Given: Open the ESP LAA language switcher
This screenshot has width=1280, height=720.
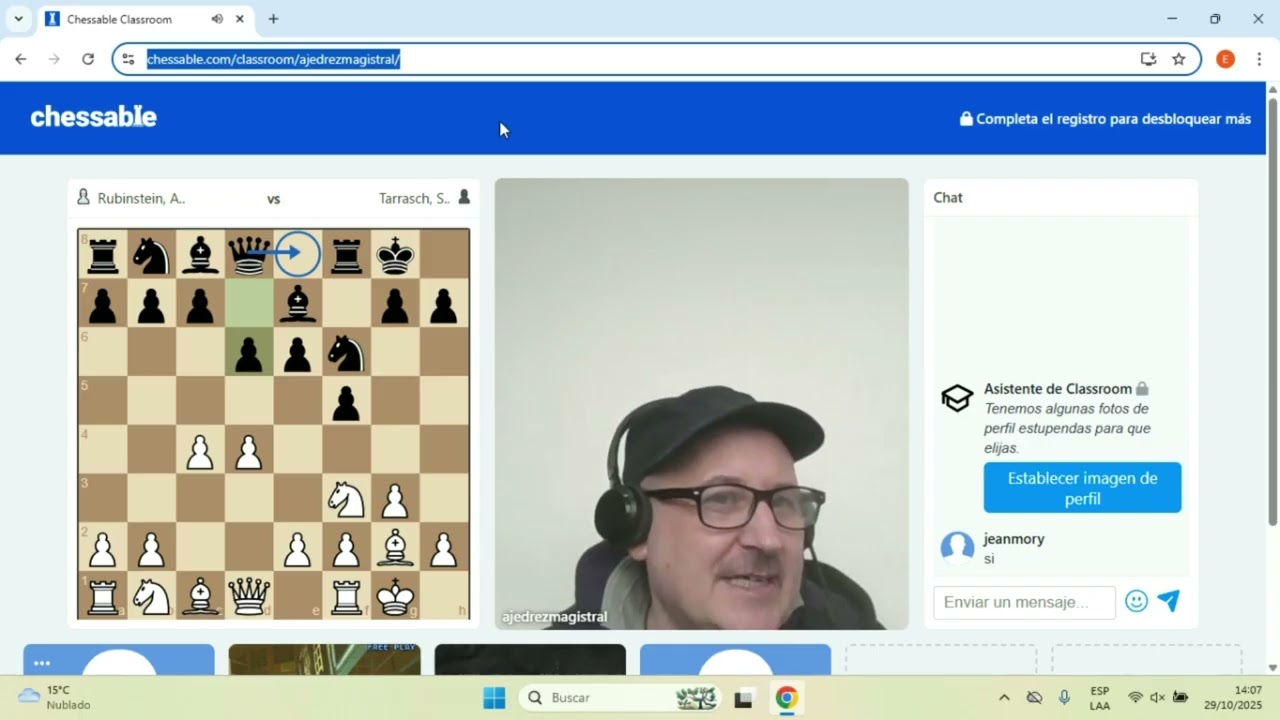Looking at the screenshot, I should [x=1099, y=698].
